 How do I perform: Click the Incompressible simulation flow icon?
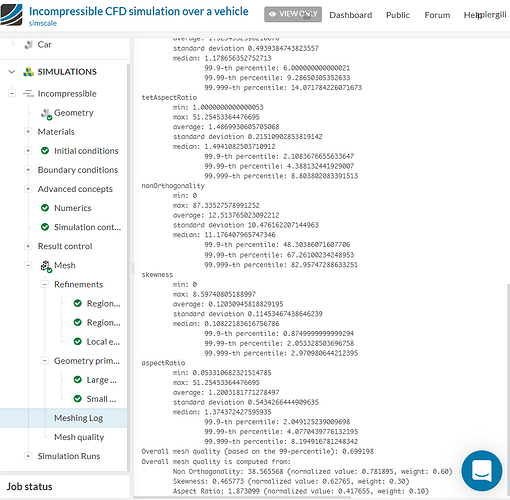click(28, 94)
